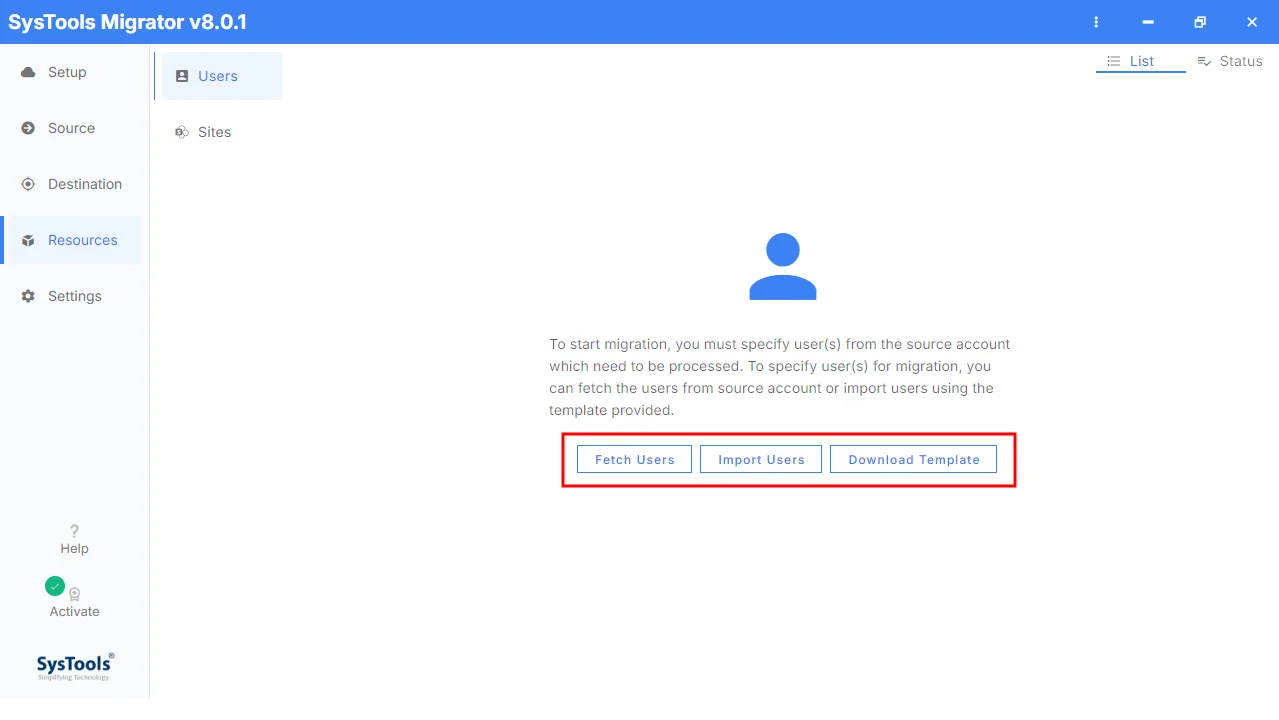Open the Settings section

tap(70, 296)
